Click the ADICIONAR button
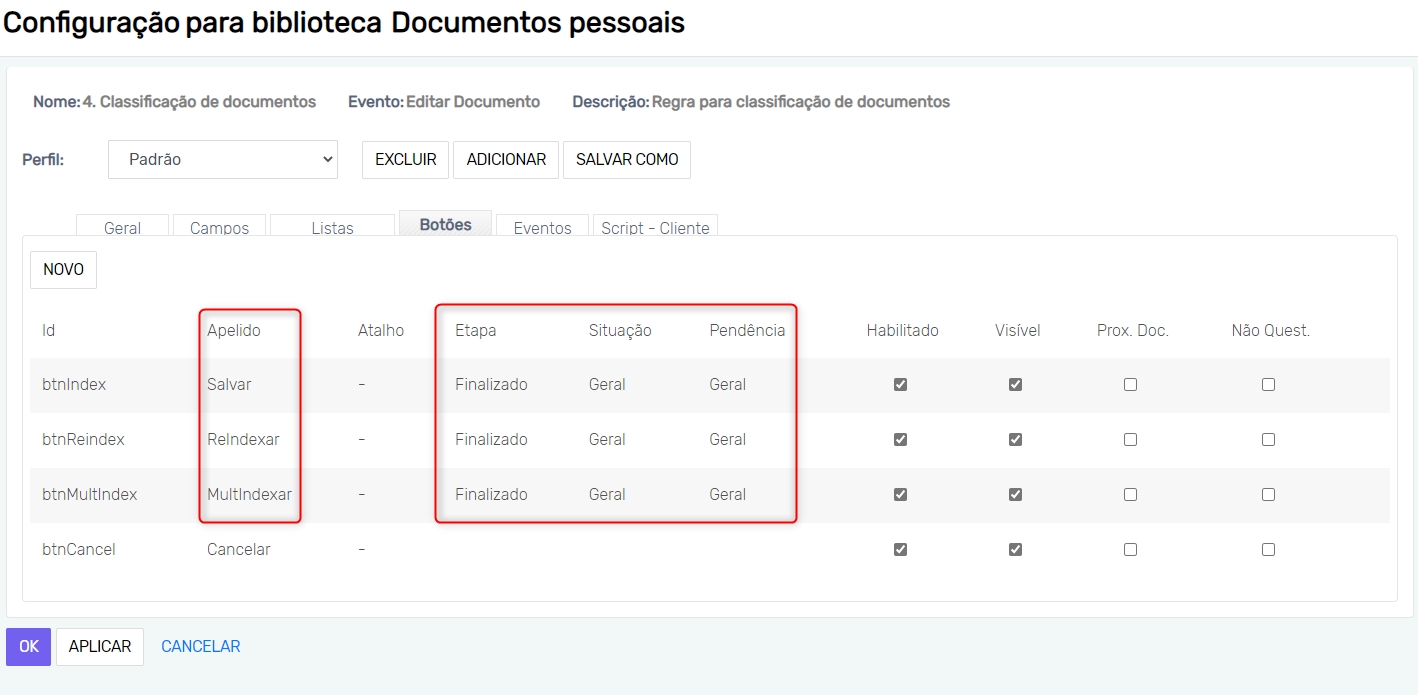This screenshot has width=1418, height=695. pos(506,159)
